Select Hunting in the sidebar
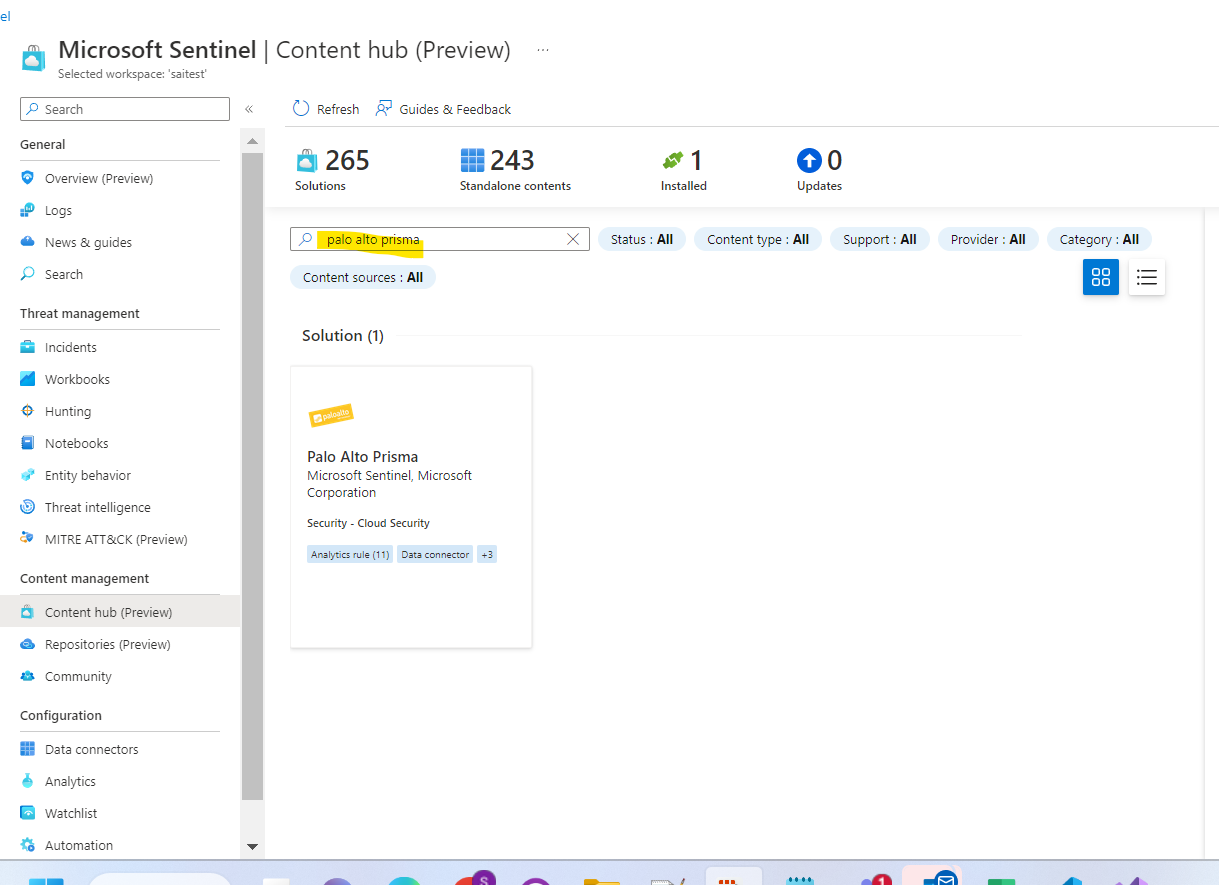The height and width of the screenshot is (885, 1219). pos(70,410)
